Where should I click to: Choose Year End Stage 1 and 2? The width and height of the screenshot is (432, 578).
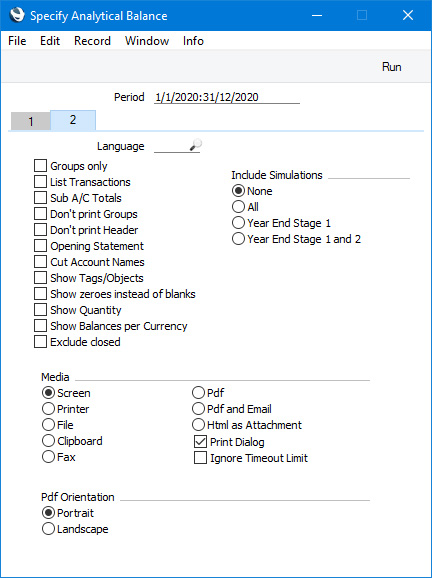tap(238, 239)
